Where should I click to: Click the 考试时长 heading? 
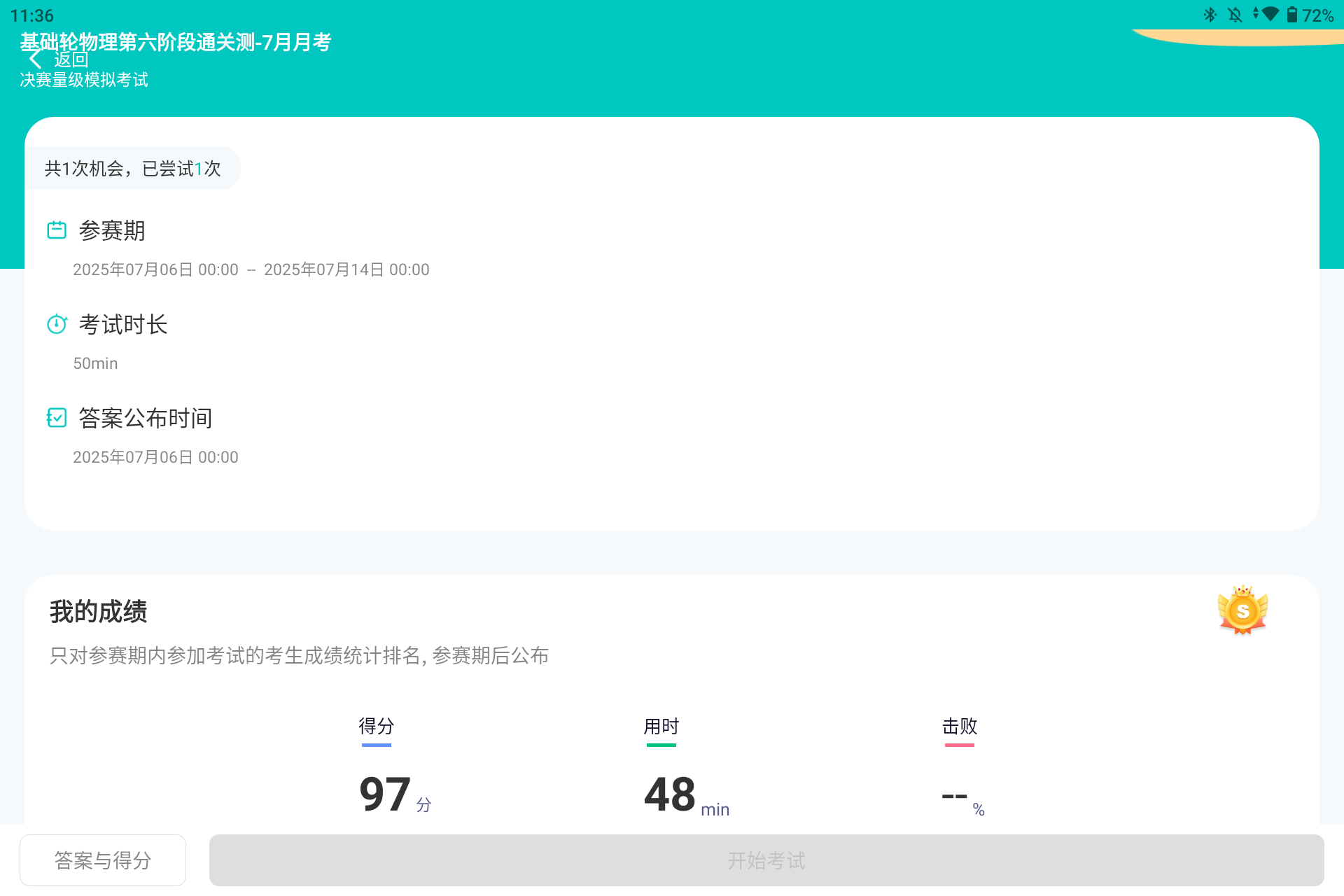pyautogui.click(x=123, y=324)
